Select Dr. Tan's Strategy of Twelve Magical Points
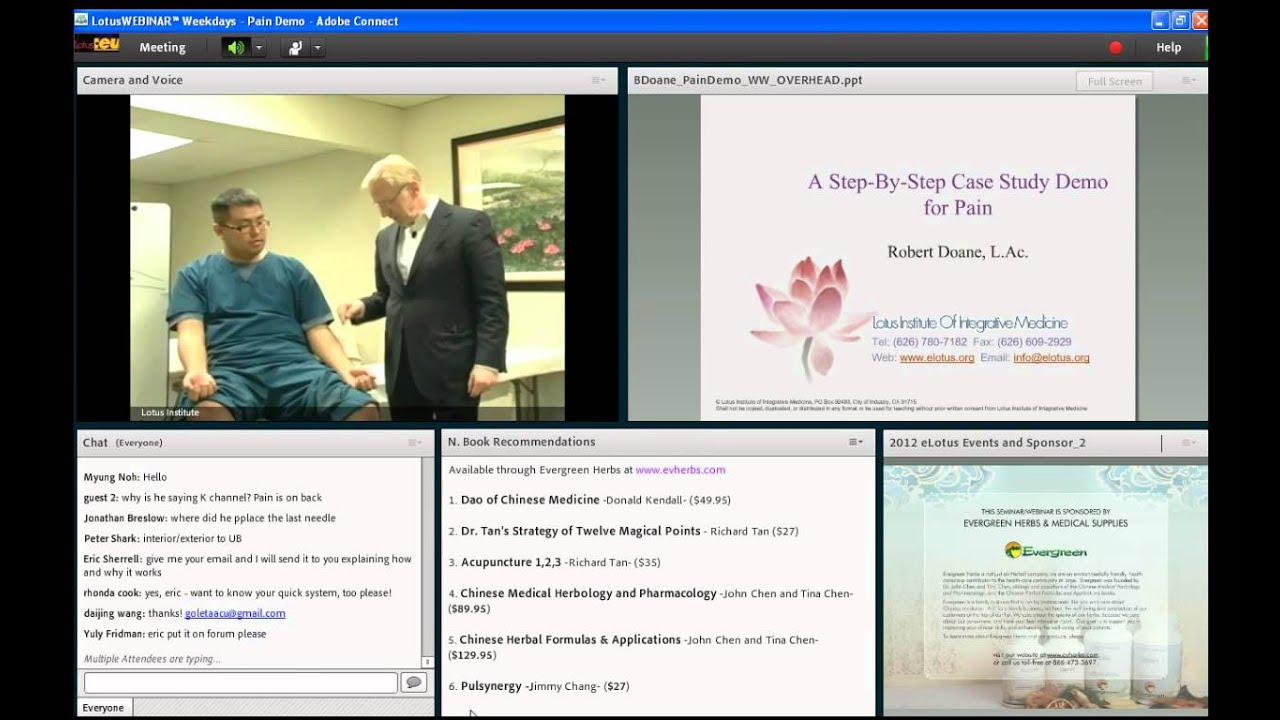The image size is (1280, 720). [x=623, y=531]
